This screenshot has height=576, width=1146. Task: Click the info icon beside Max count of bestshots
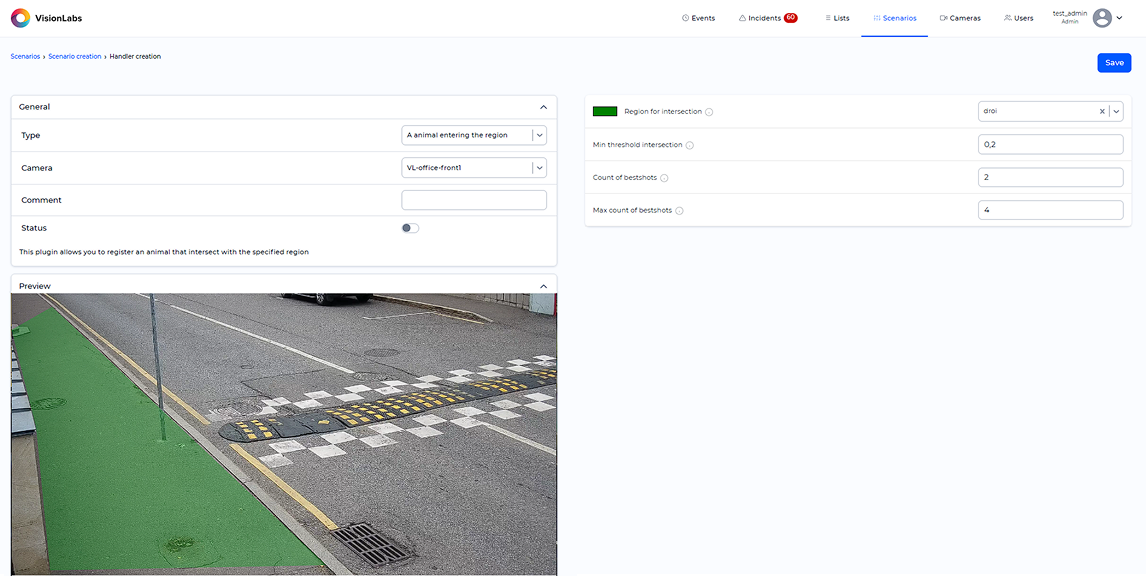pyautogui.click(x=679, y=211)
